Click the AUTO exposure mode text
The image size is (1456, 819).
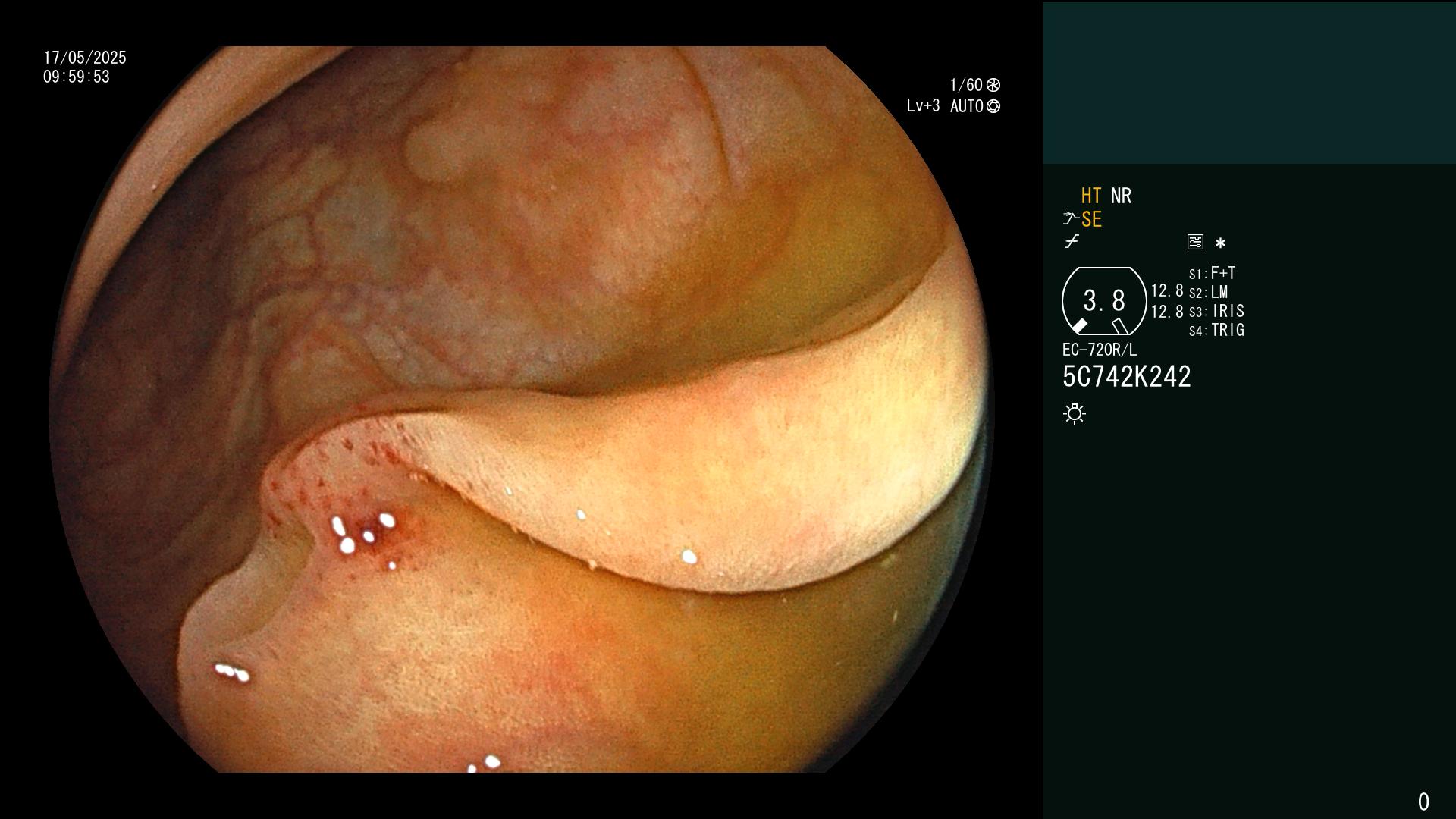coord(967,106)
